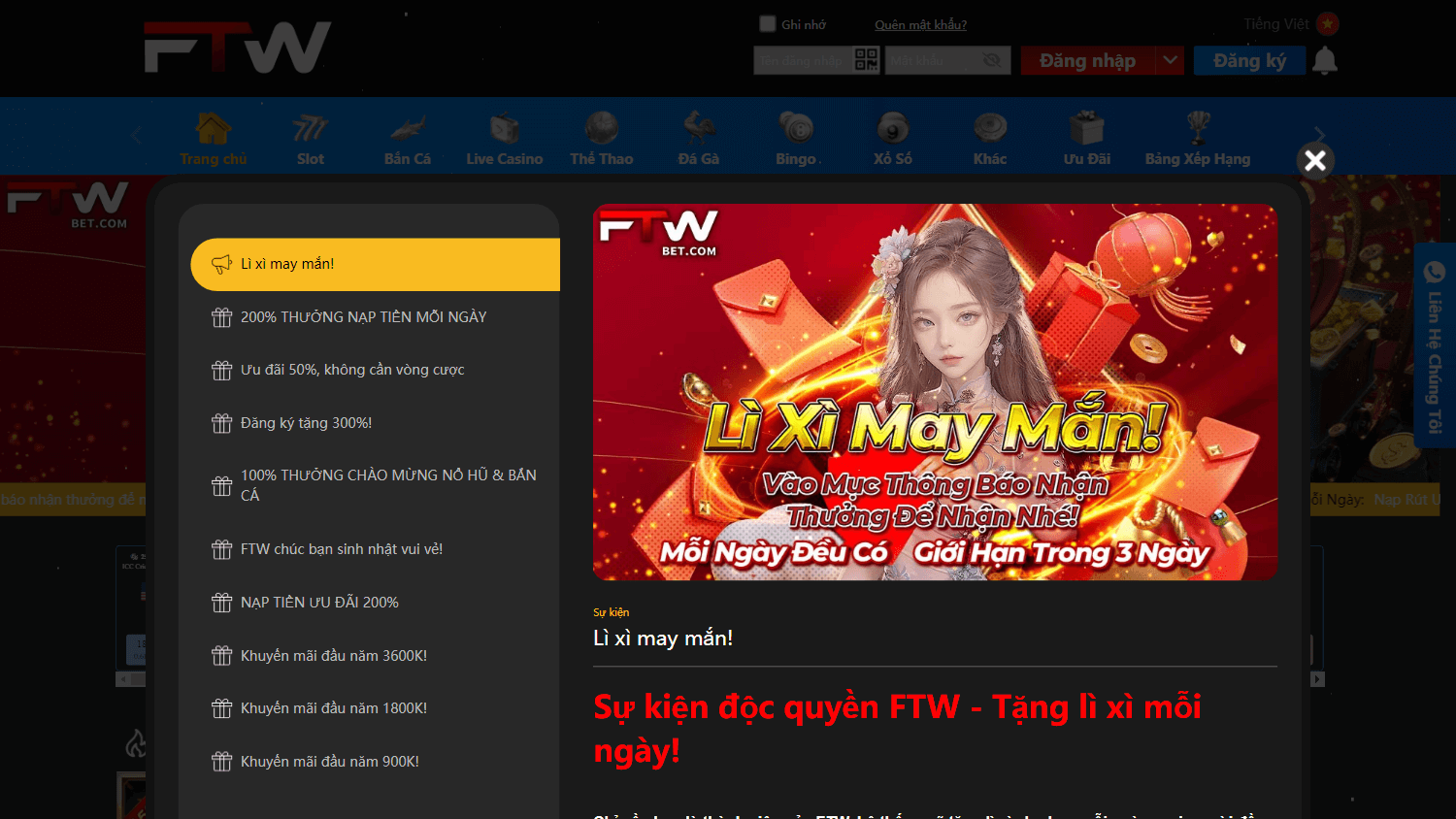The image size is (1456, 819).
Task: Click the FTW logo in header
Action: click(238, 48)
